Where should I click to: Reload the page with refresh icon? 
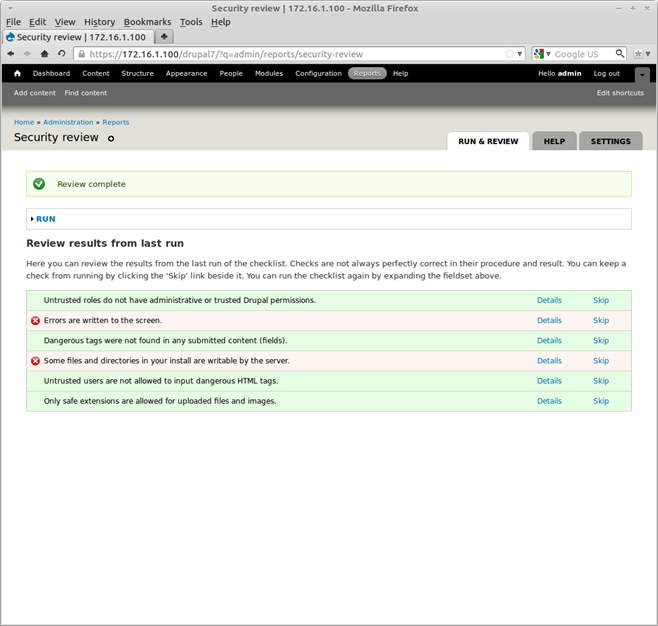tap(62, 54)
